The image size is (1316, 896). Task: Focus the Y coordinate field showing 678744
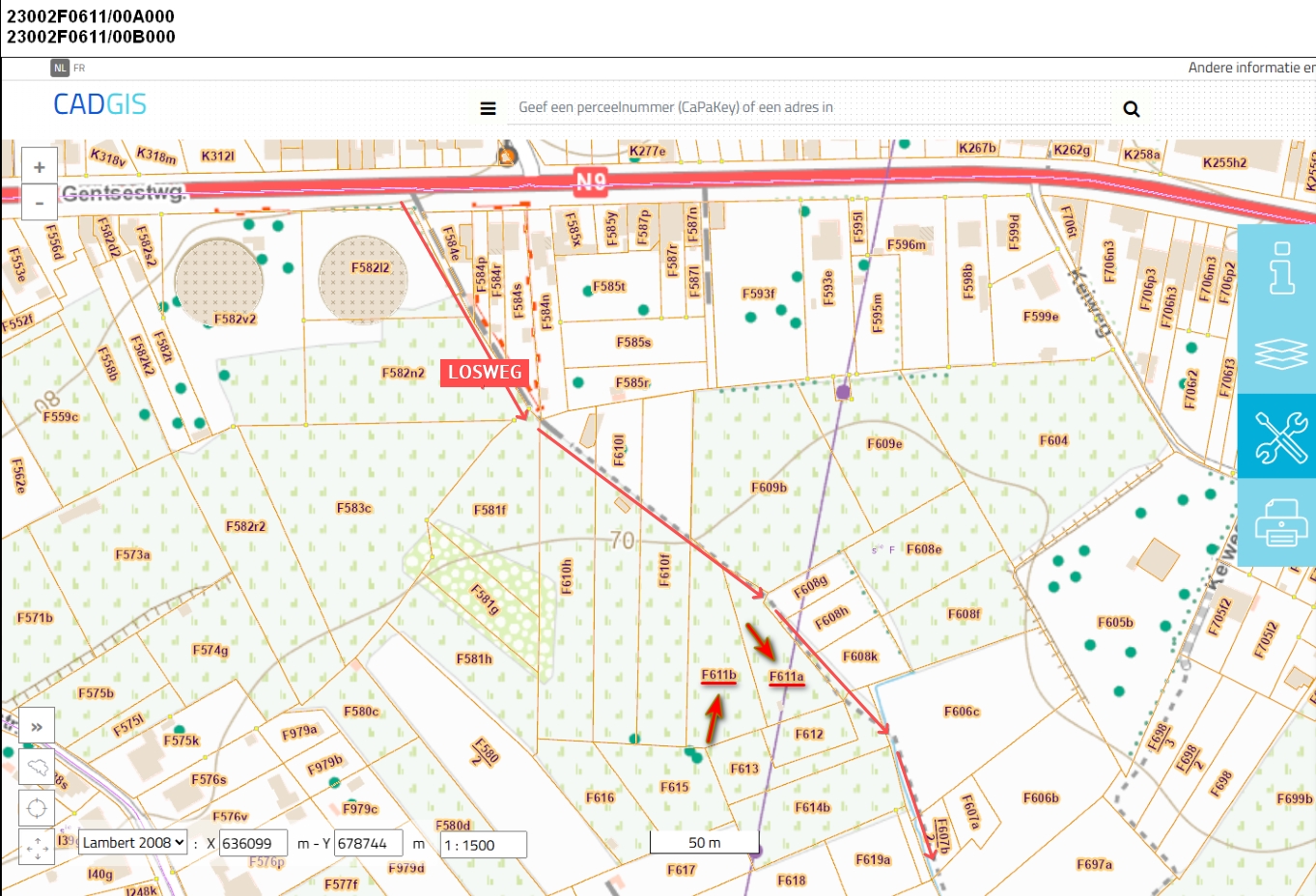tap(369, 843)
